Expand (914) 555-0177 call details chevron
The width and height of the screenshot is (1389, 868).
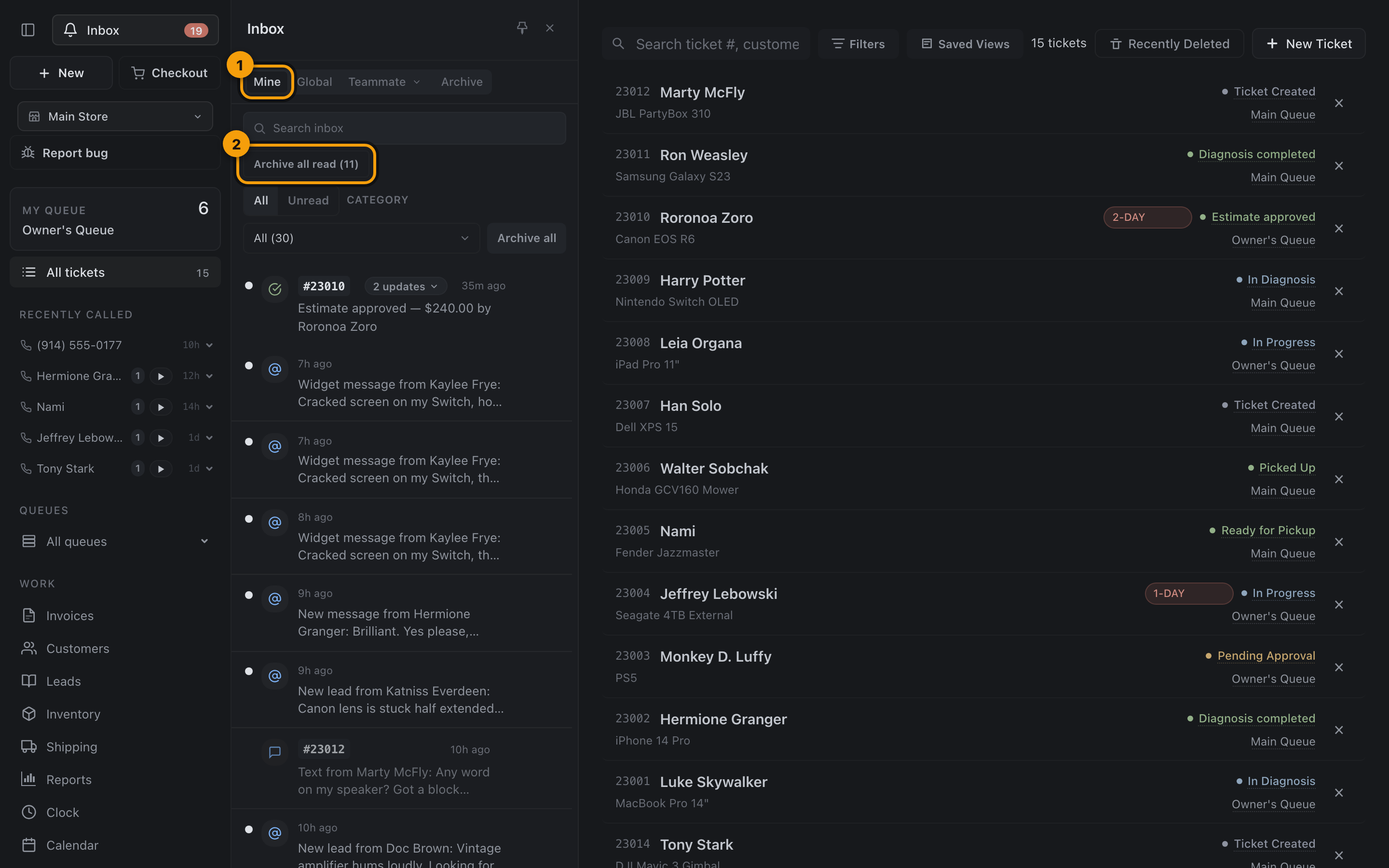(x=209, y=345)
